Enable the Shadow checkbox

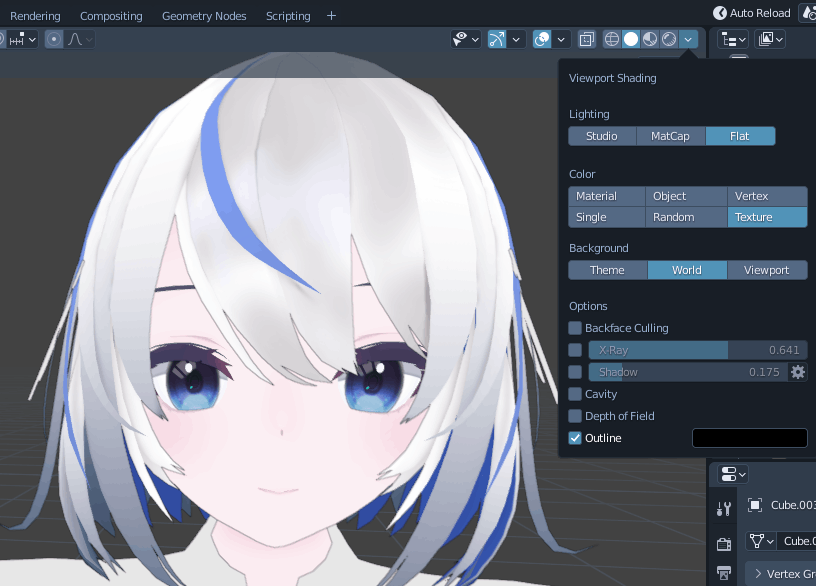[x=575, y=372]
